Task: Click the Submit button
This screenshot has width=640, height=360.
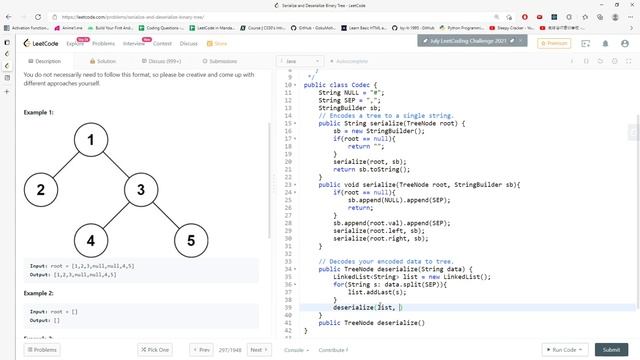Action: pos(611,350)
